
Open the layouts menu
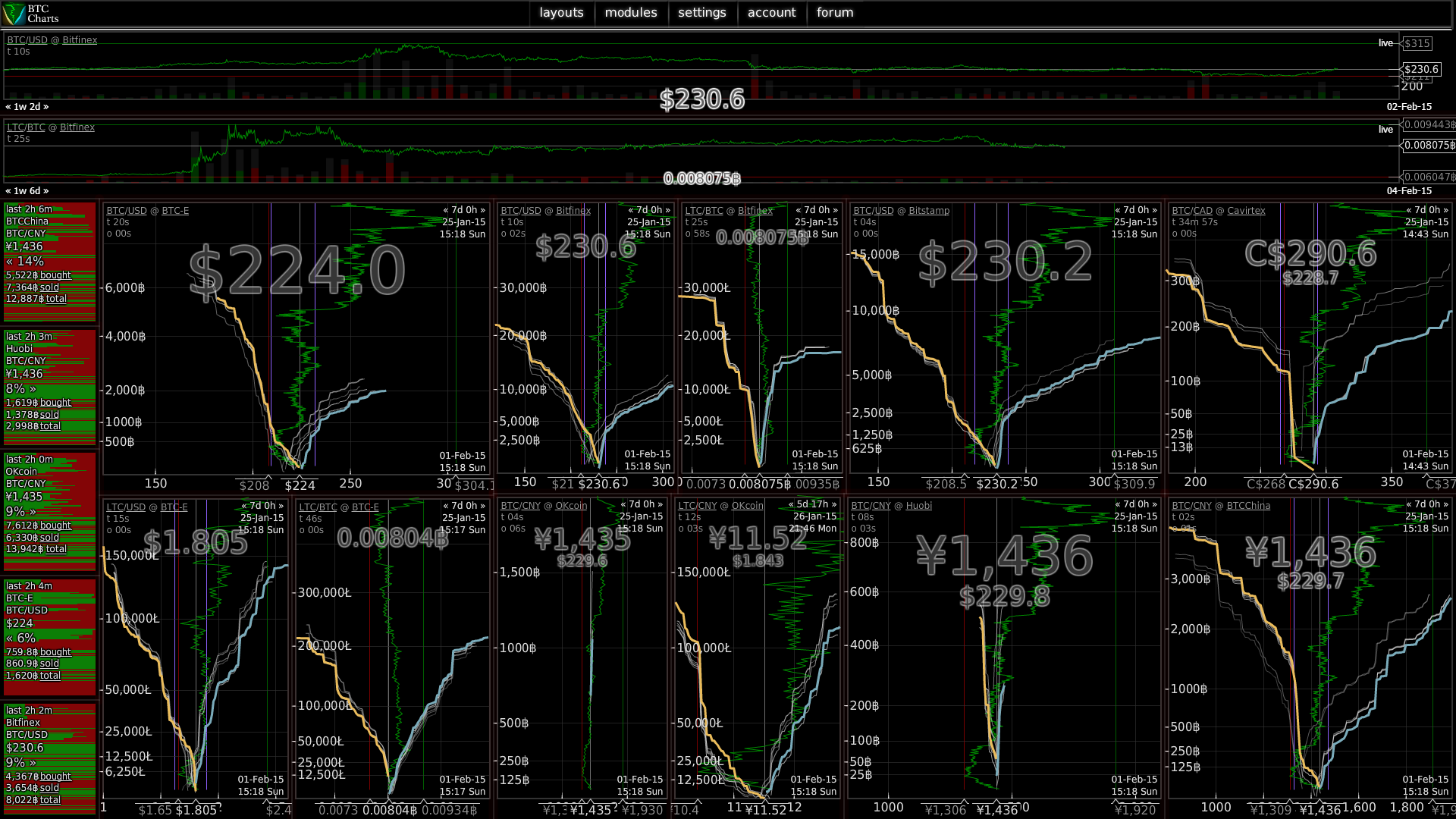tap(561, 13)
